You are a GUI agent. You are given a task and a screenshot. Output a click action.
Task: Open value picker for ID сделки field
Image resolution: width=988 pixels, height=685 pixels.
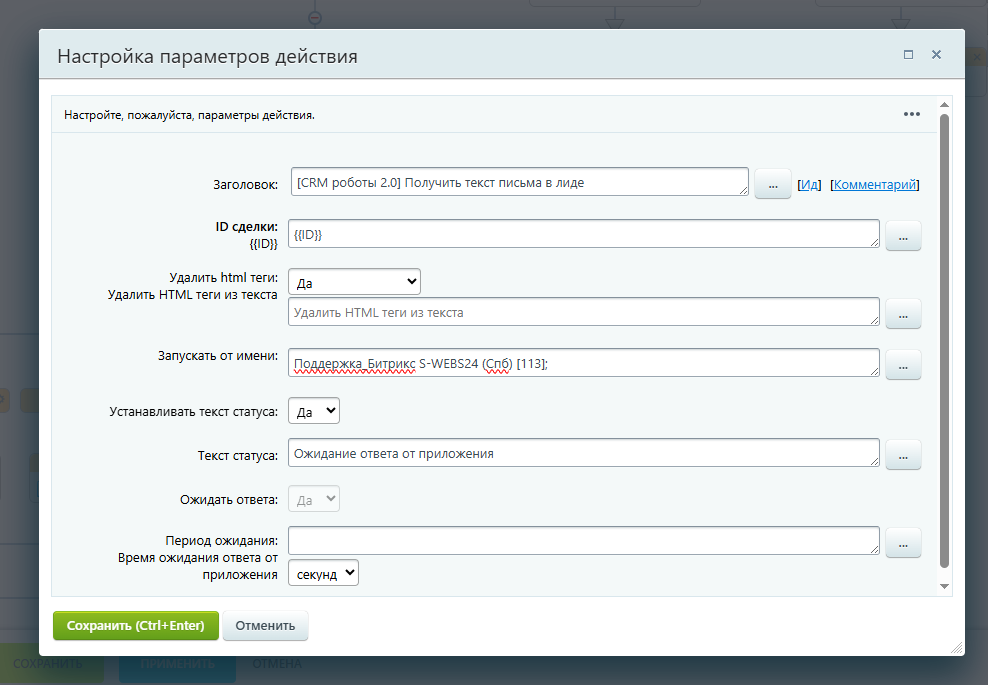[903, 236]
